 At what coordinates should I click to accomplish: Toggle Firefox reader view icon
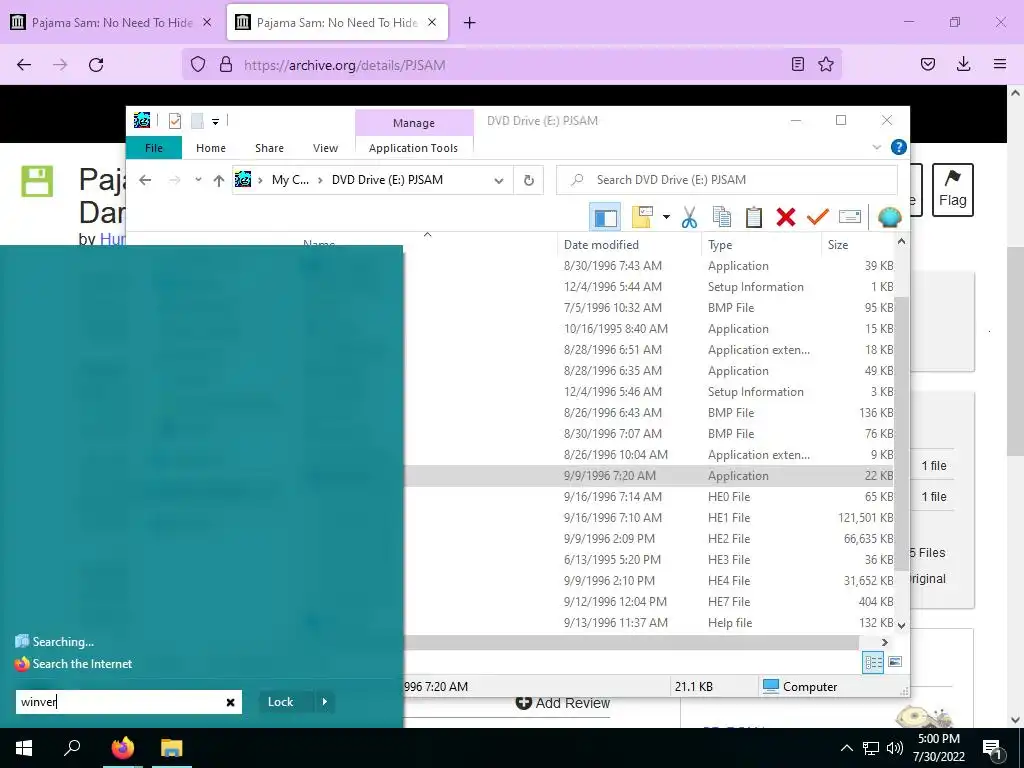[797, 64]
